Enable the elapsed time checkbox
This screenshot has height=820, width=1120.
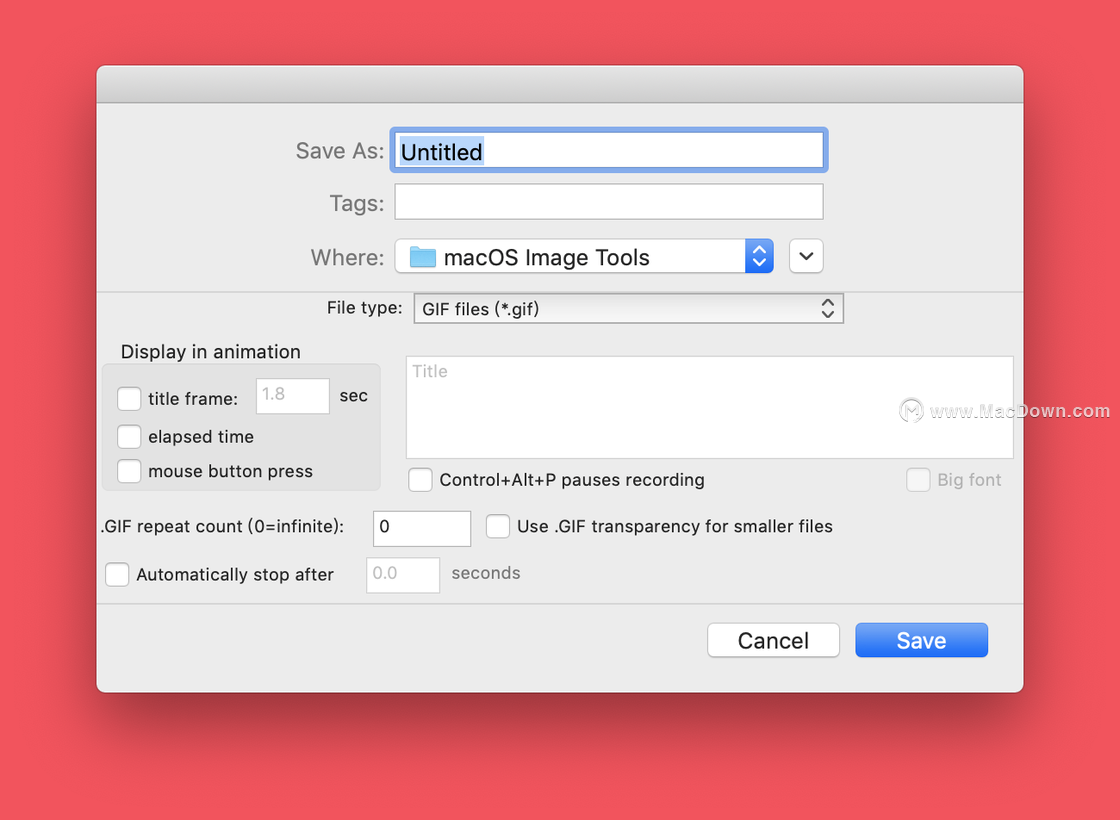tap(129, 436)
